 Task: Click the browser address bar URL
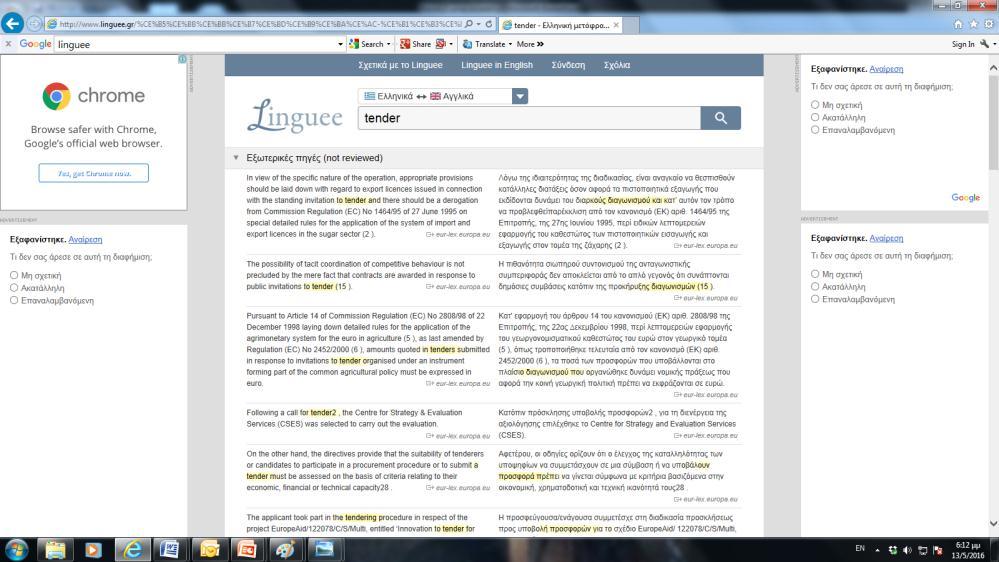point(261,24)
